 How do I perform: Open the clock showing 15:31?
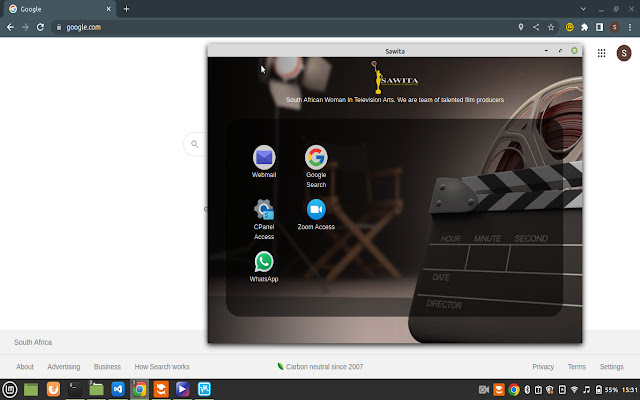630,390
